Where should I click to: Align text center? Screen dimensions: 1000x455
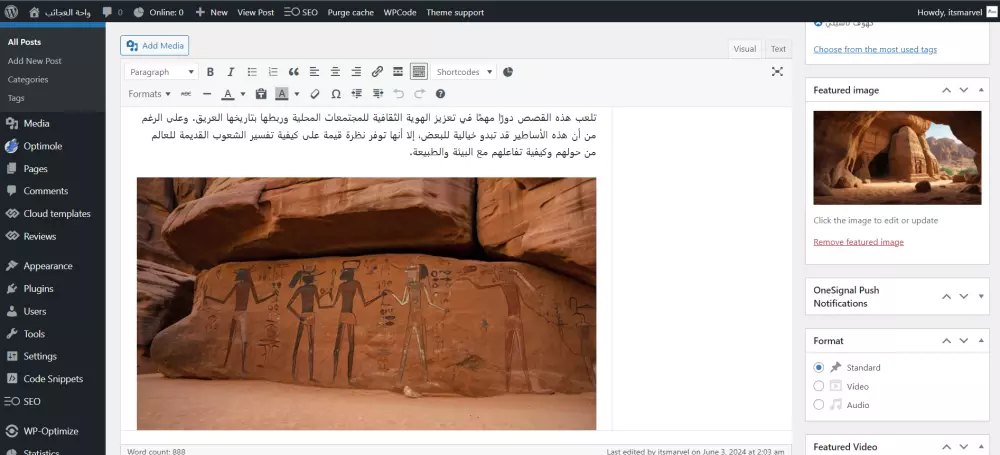[335, 72]
